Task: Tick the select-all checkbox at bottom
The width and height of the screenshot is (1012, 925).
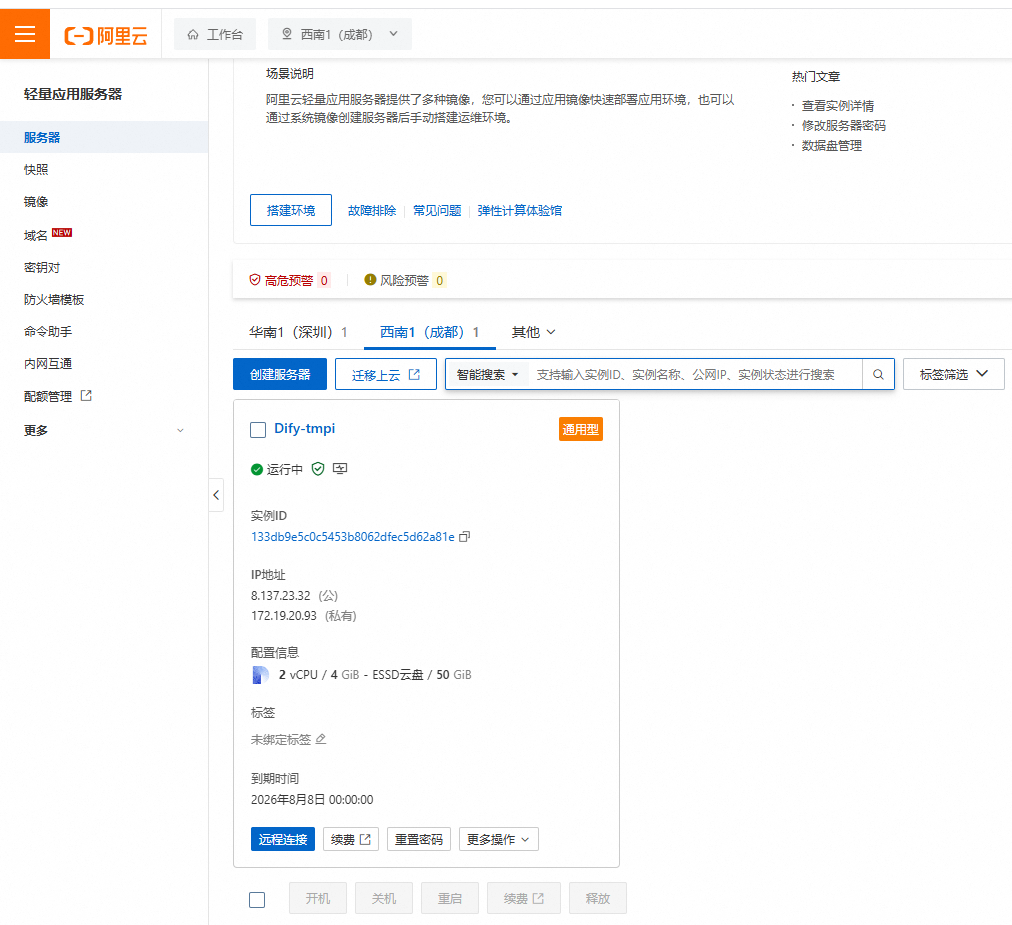Action: 257,899
